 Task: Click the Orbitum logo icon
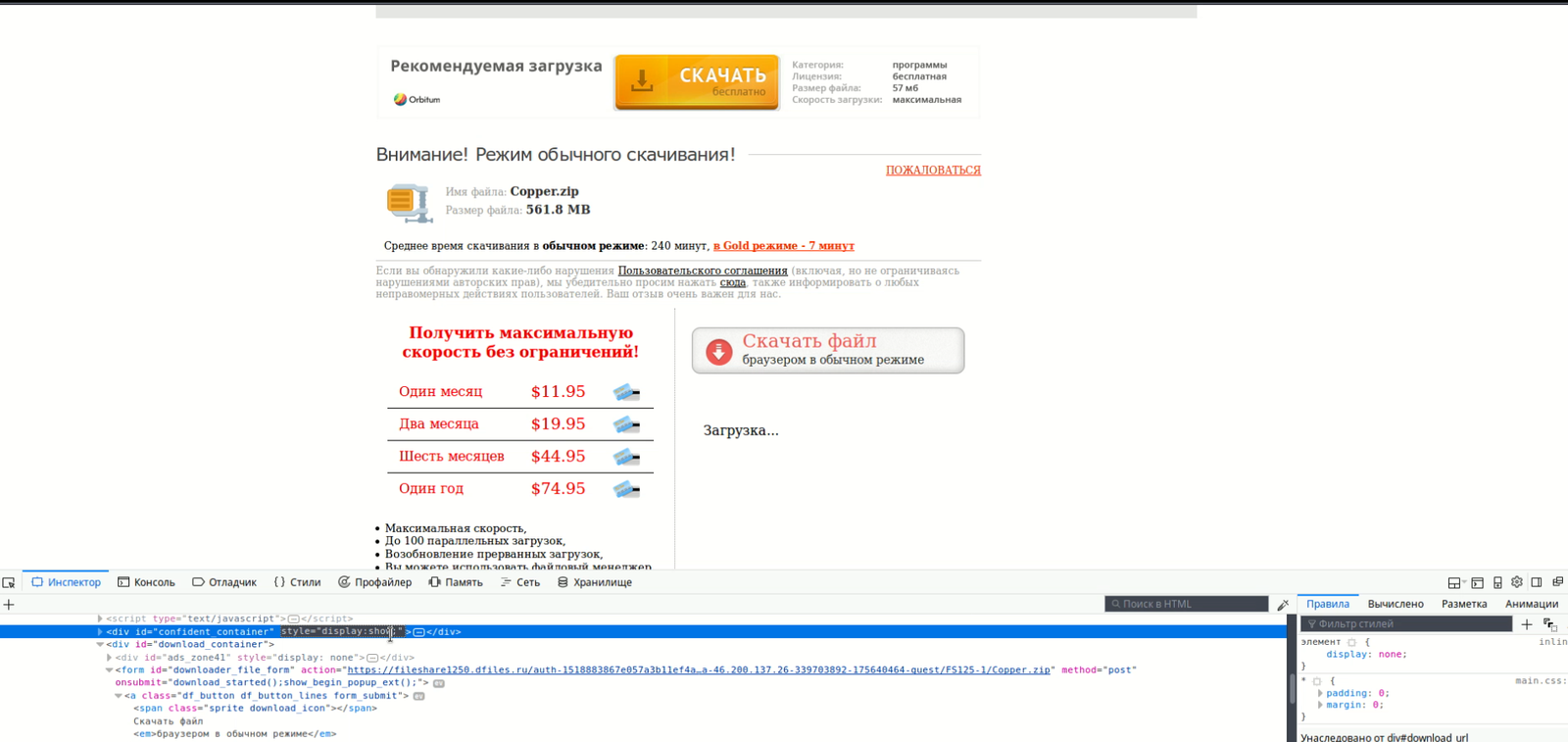point(400,99)
